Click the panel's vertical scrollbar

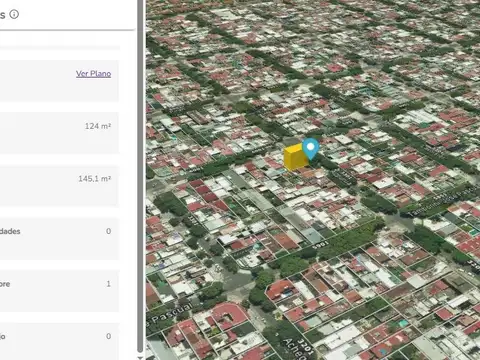tap(140, 177)
